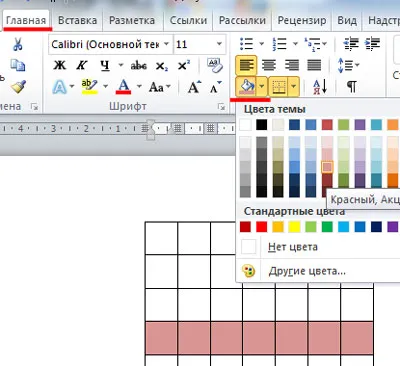Click the bulleted list icon

point(246,44)
